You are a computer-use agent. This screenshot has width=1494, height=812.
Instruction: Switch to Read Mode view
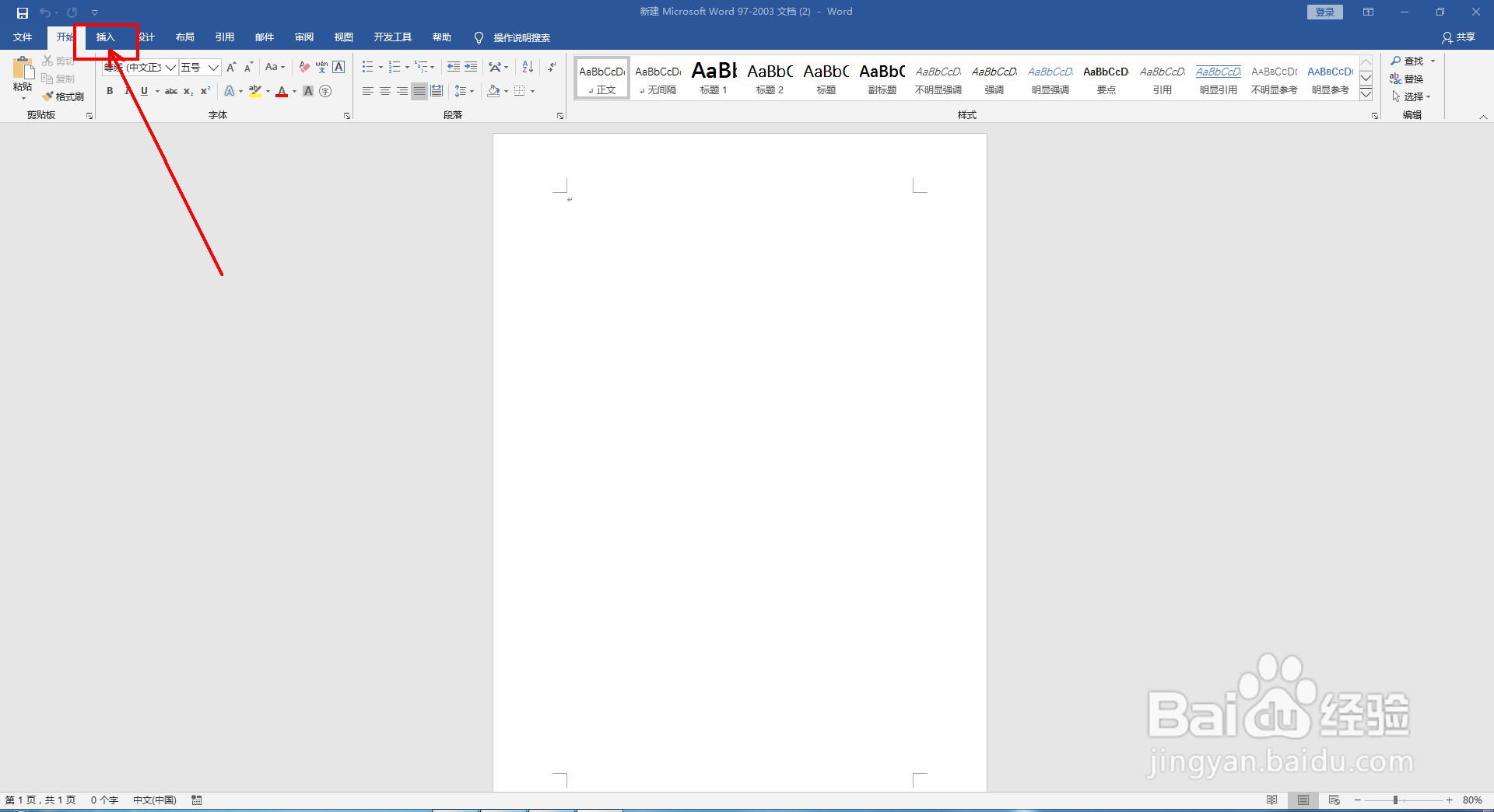click(x=1272, y=800)
